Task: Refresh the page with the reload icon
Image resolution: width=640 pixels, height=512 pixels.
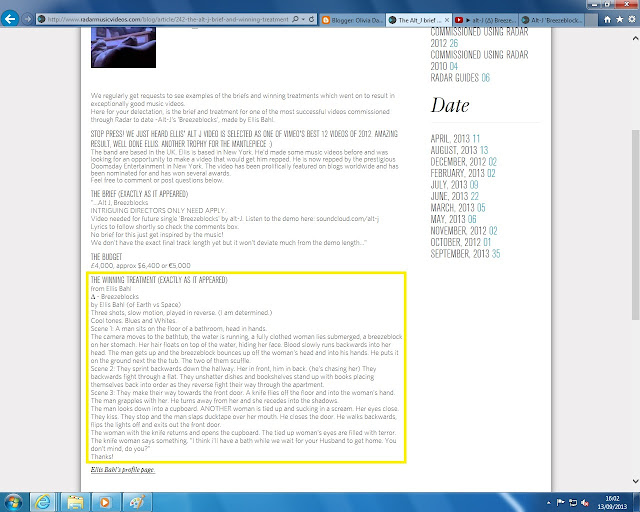Action: pyautogui.click(x=311, y=19)
